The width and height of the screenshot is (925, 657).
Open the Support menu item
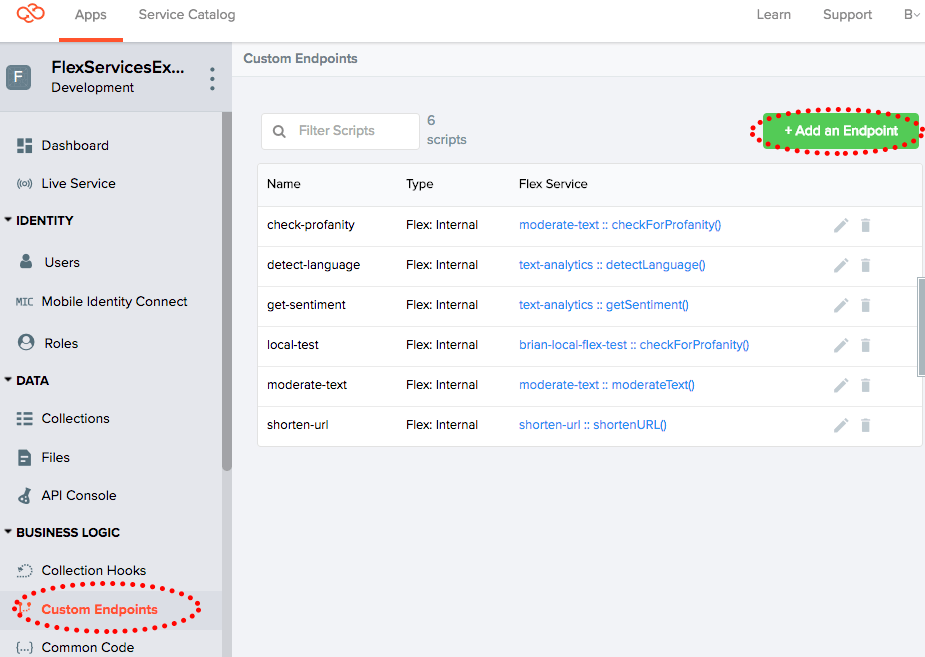tap(847, 15)
